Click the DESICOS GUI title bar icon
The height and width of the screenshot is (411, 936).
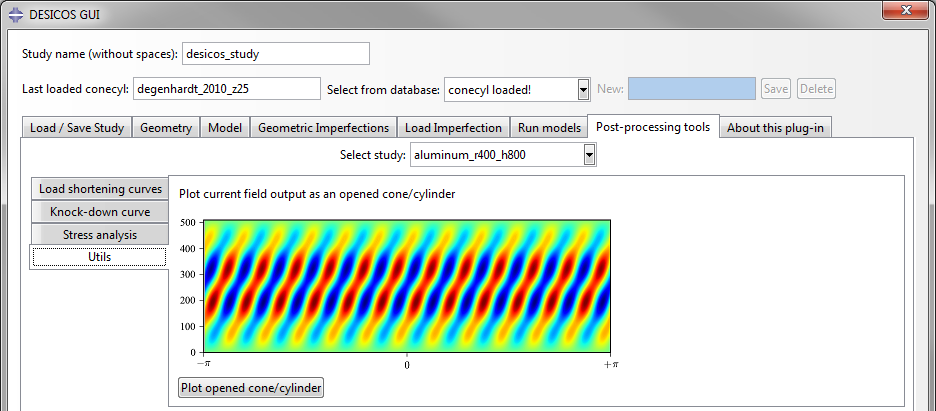pos(15,13)
